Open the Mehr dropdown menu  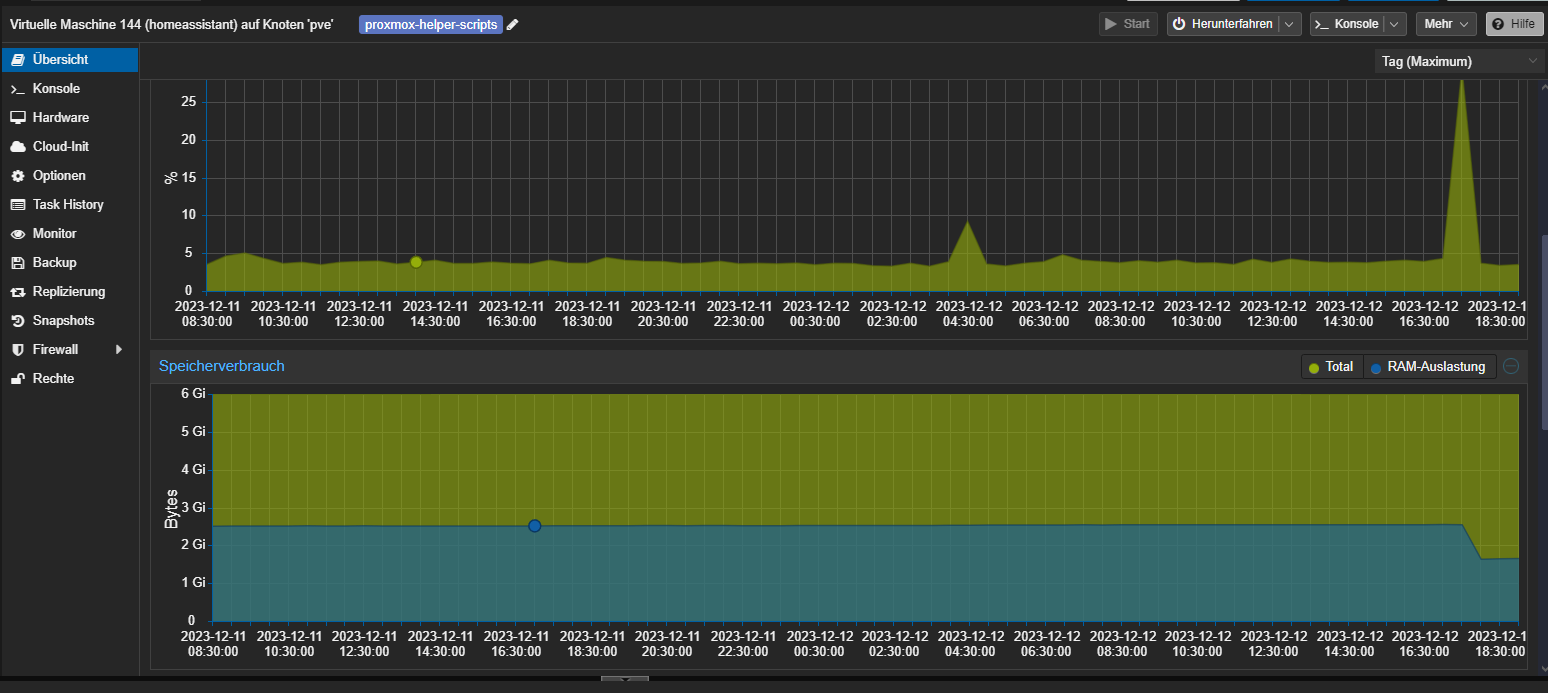[1445, 24]
